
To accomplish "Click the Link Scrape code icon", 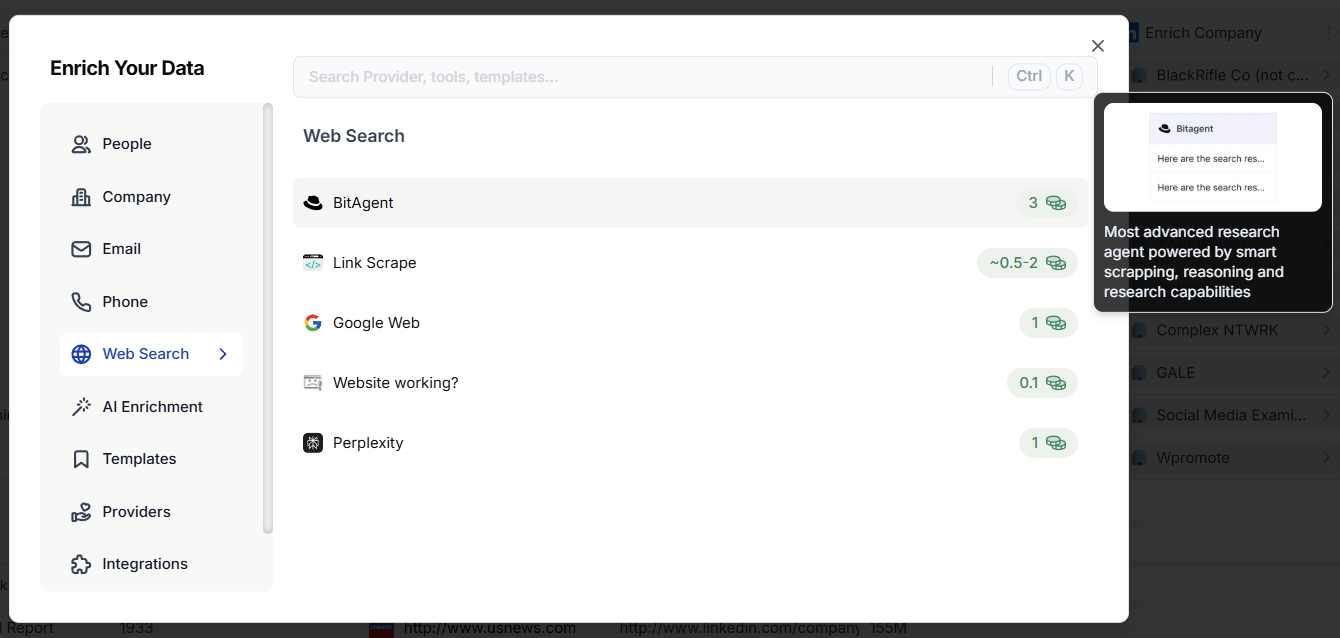I will pos(313,263).
